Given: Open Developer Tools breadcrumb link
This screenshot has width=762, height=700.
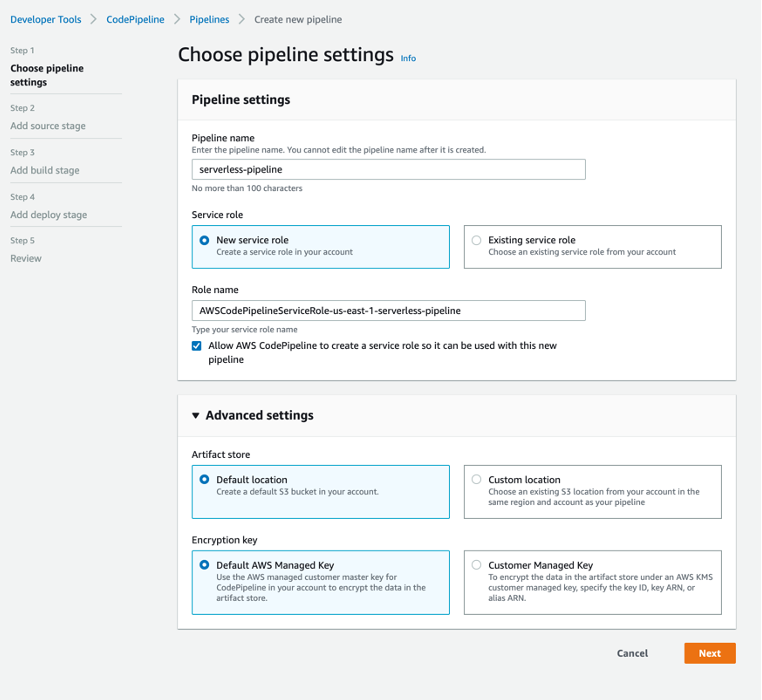Looking at the screenshot, I should pos(46,19).
